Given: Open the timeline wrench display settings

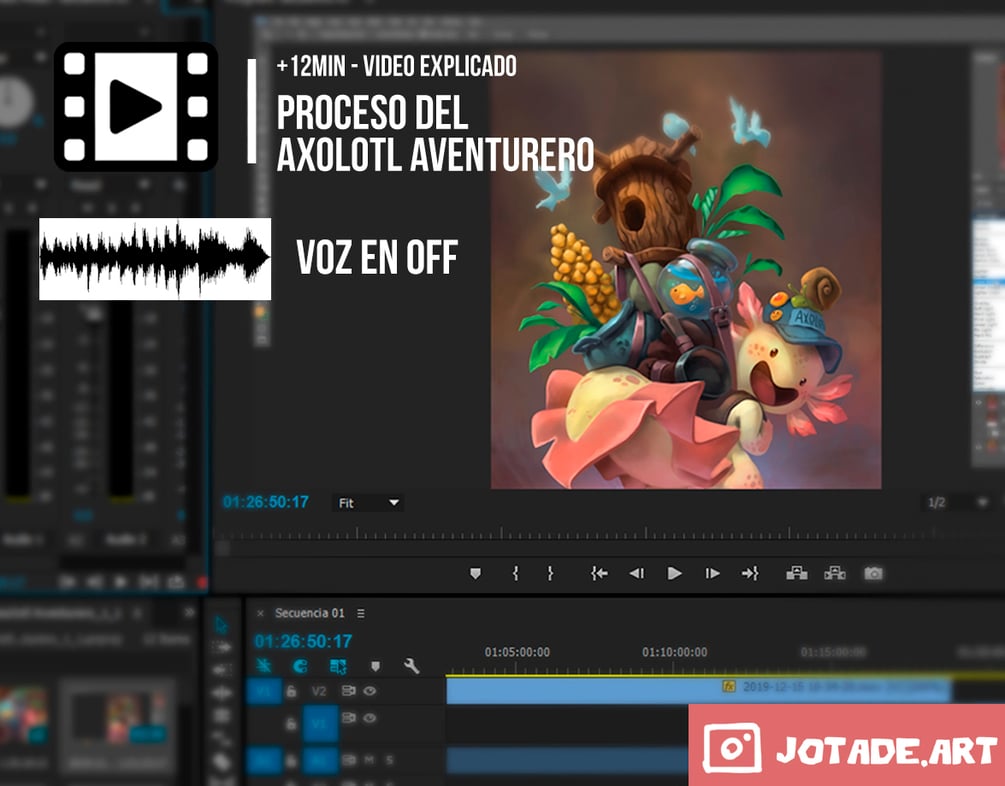Looking at the screenshot, I should click(x=411, y=666).
